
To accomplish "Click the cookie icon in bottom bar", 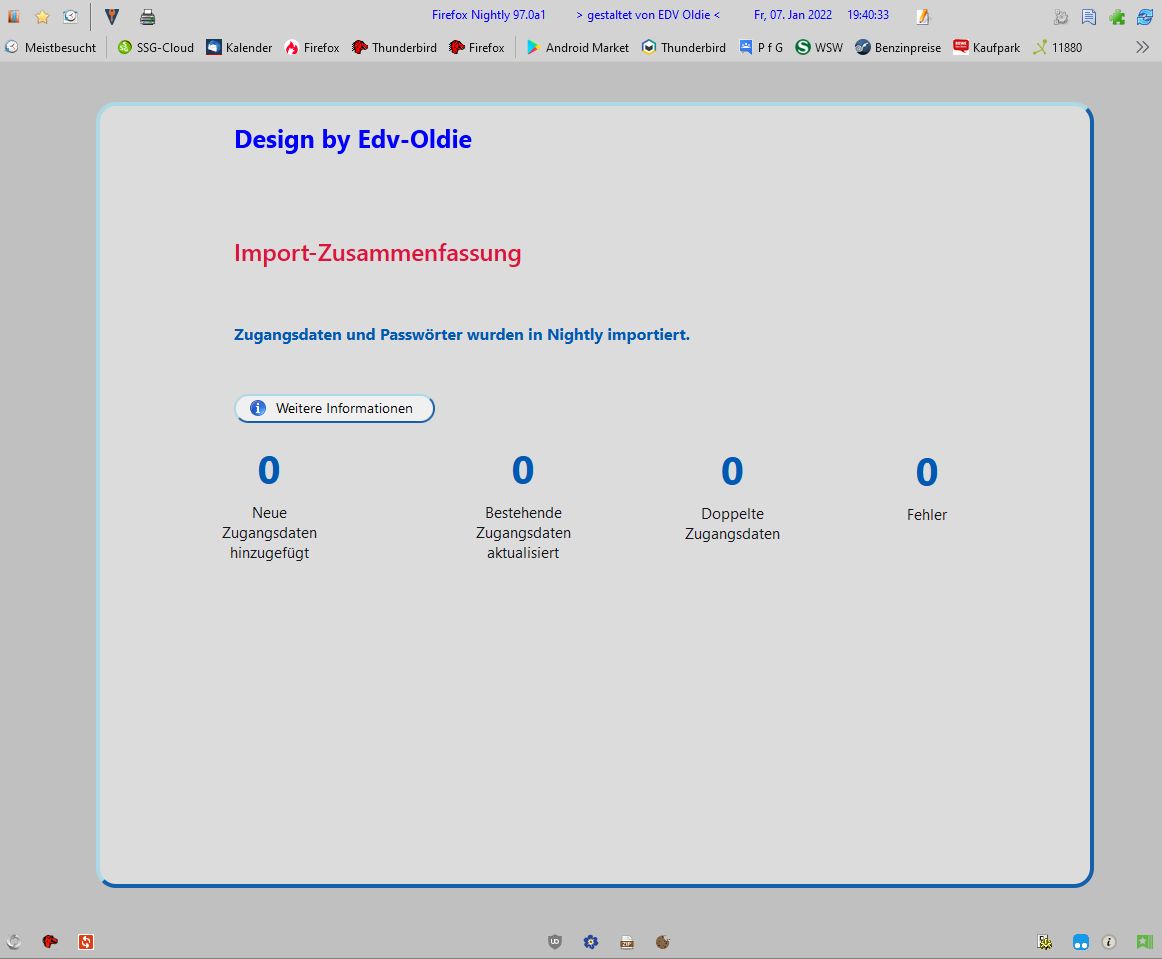I will tap(663, 942).
